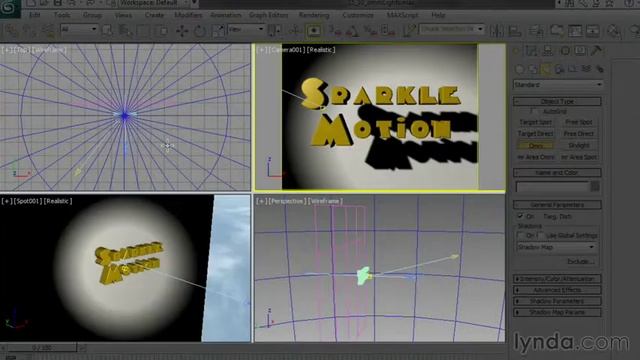Open the Tools menu
This screenshot has height=360, width=640.
coord(62,15)
